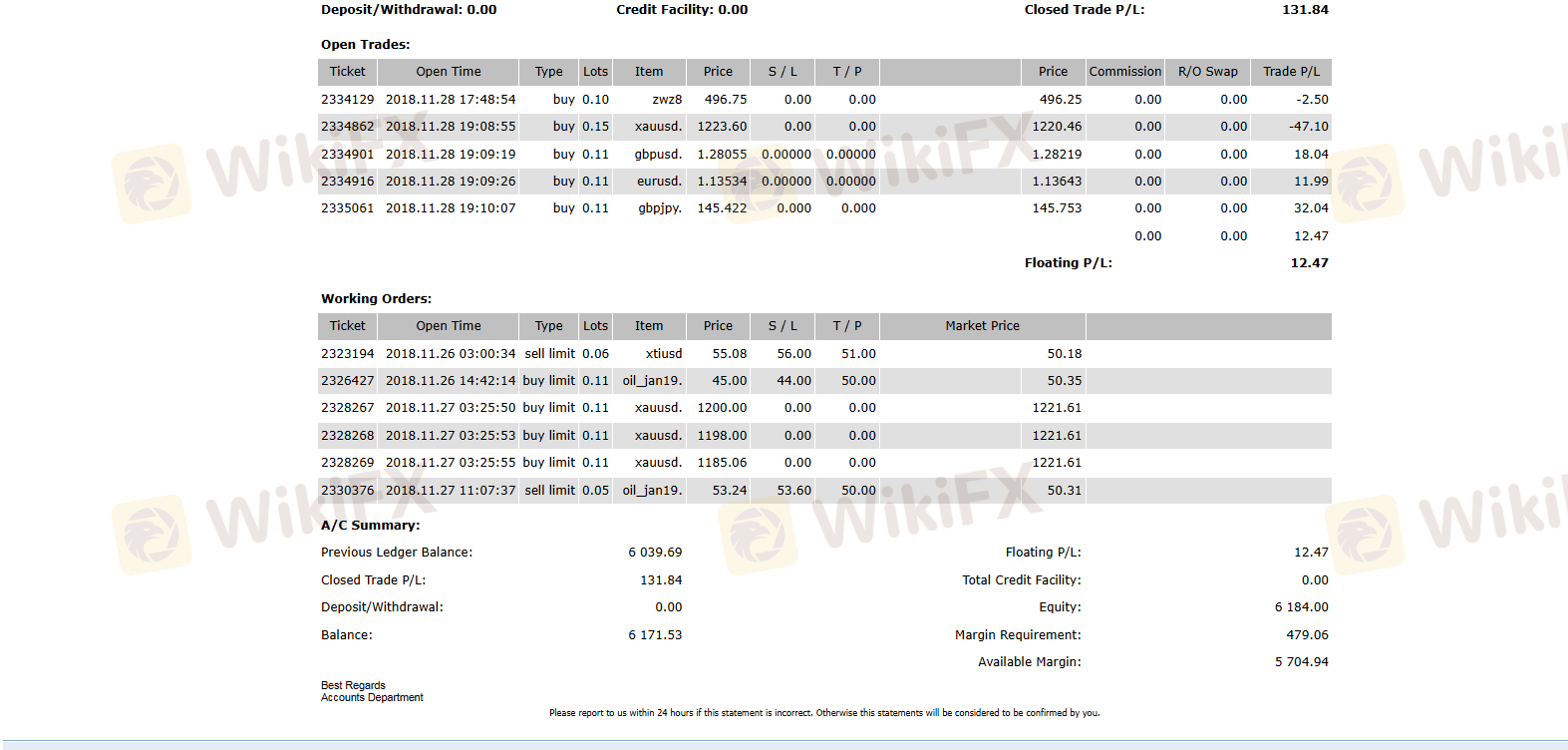Click the gbpjpy. item cell
Viewport: 1568px width, 750px height.
(x=660, y=208)
